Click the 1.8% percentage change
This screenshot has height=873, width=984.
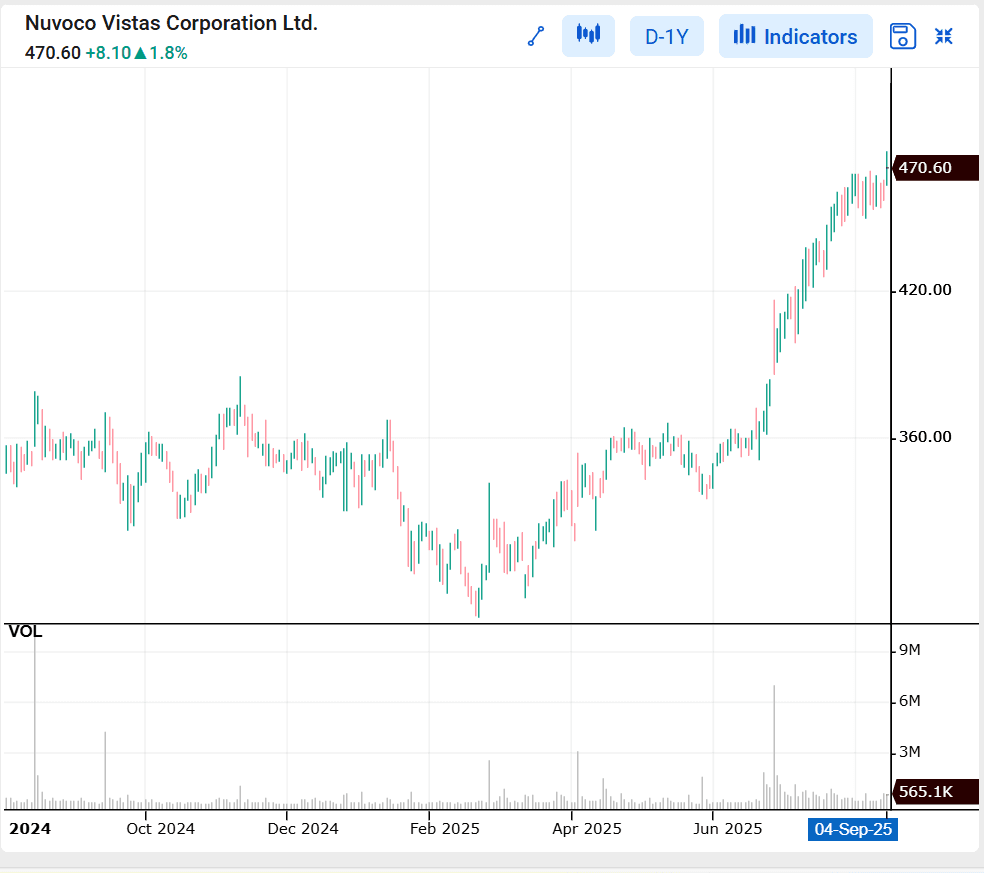(168, 53)
